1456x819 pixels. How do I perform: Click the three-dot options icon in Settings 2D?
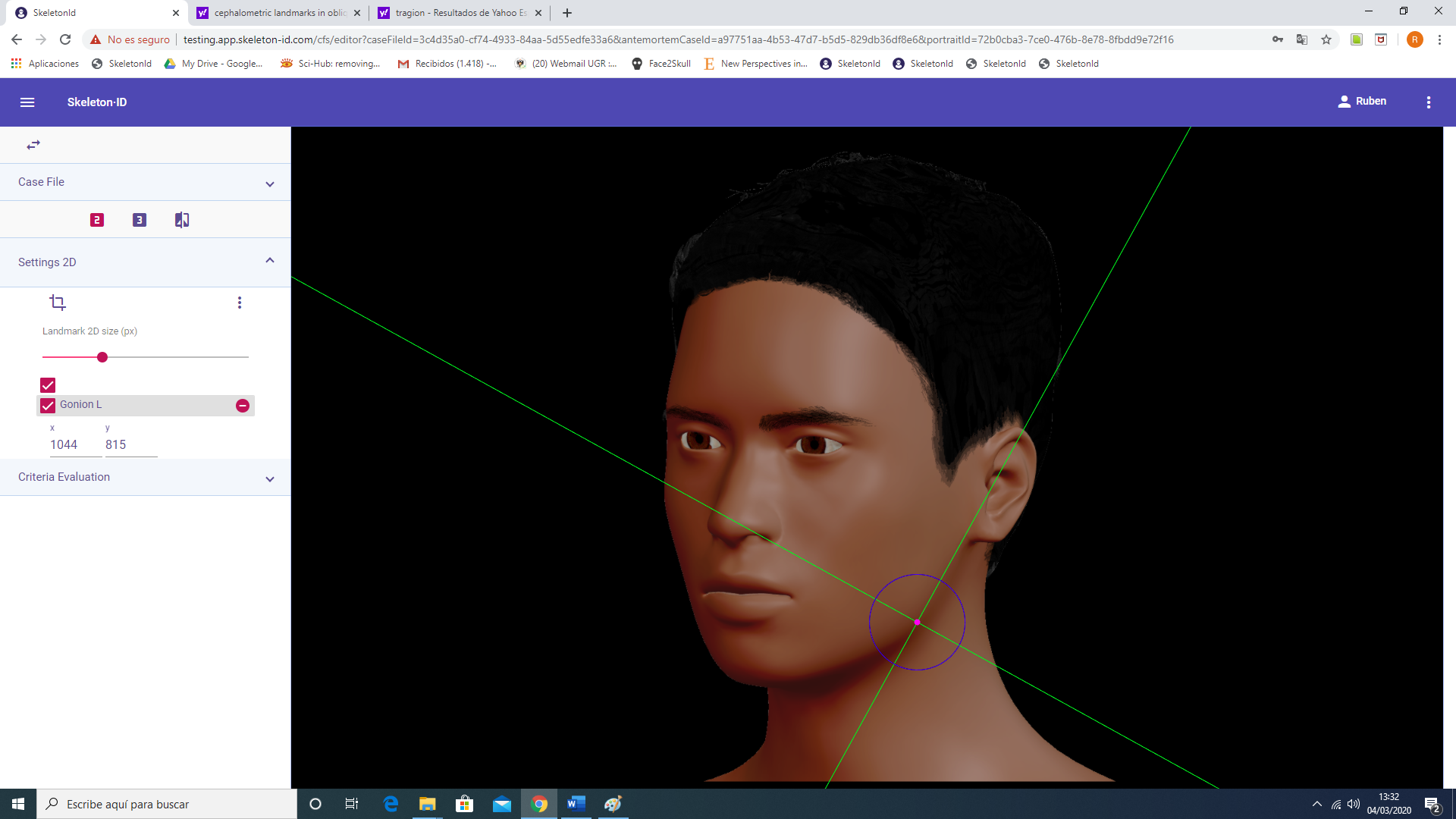[239, 302]
